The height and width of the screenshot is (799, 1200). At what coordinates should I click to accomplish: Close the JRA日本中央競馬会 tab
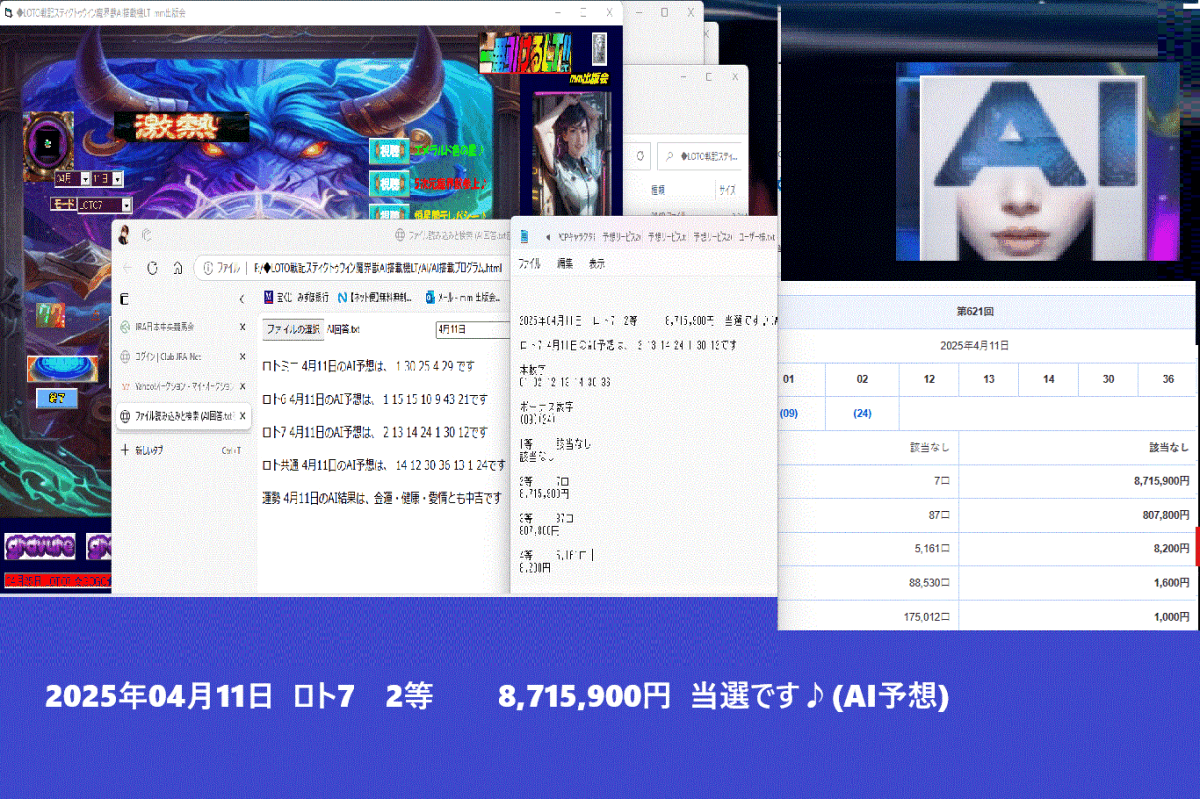pyautogui.click(x=242, y=326)
